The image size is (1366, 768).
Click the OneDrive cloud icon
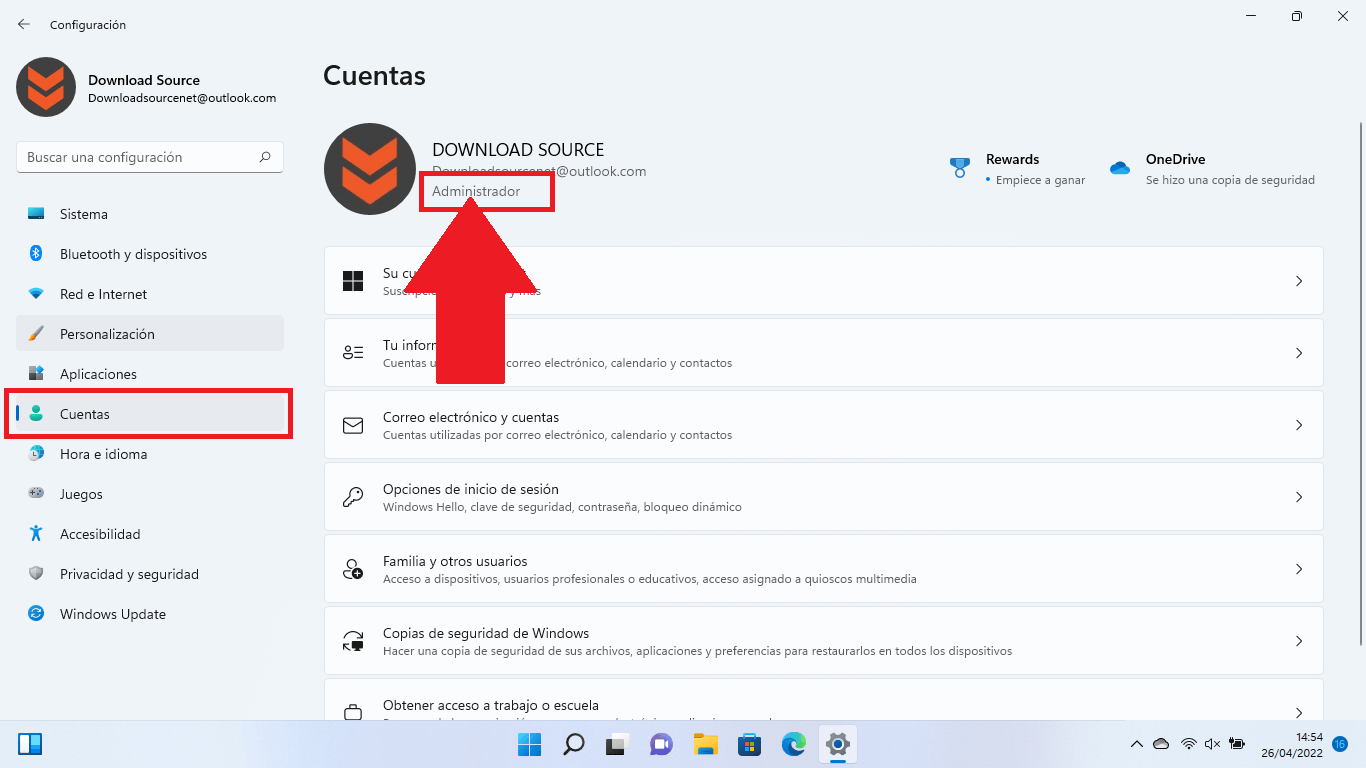click(1120, 168)
